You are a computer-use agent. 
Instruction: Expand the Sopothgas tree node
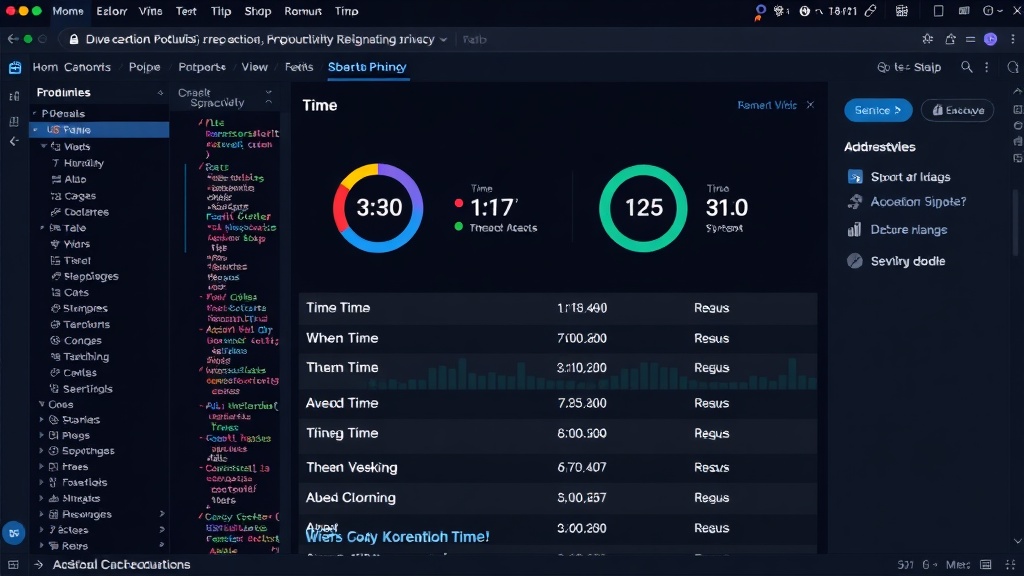coord(42,451)
